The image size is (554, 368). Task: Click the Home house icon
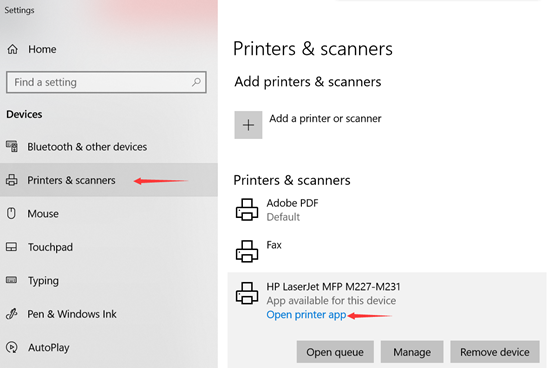pyautogui.click(x=12, y=49)
